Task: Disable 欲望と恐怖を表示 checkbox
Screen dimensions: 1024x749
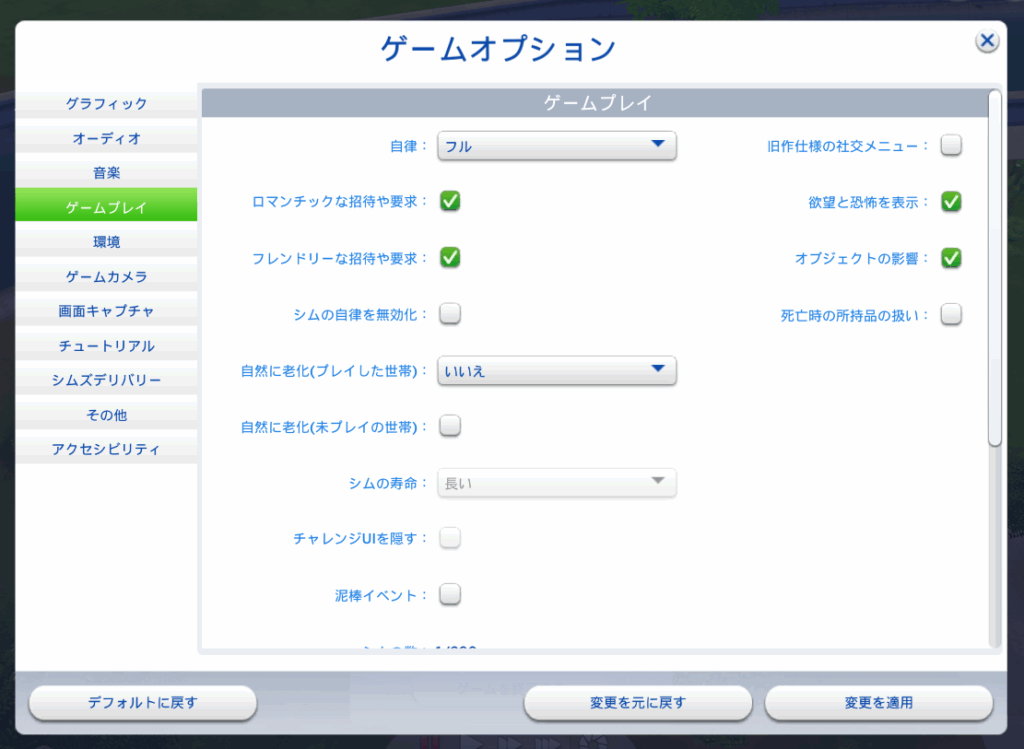Action: [951, 202]
